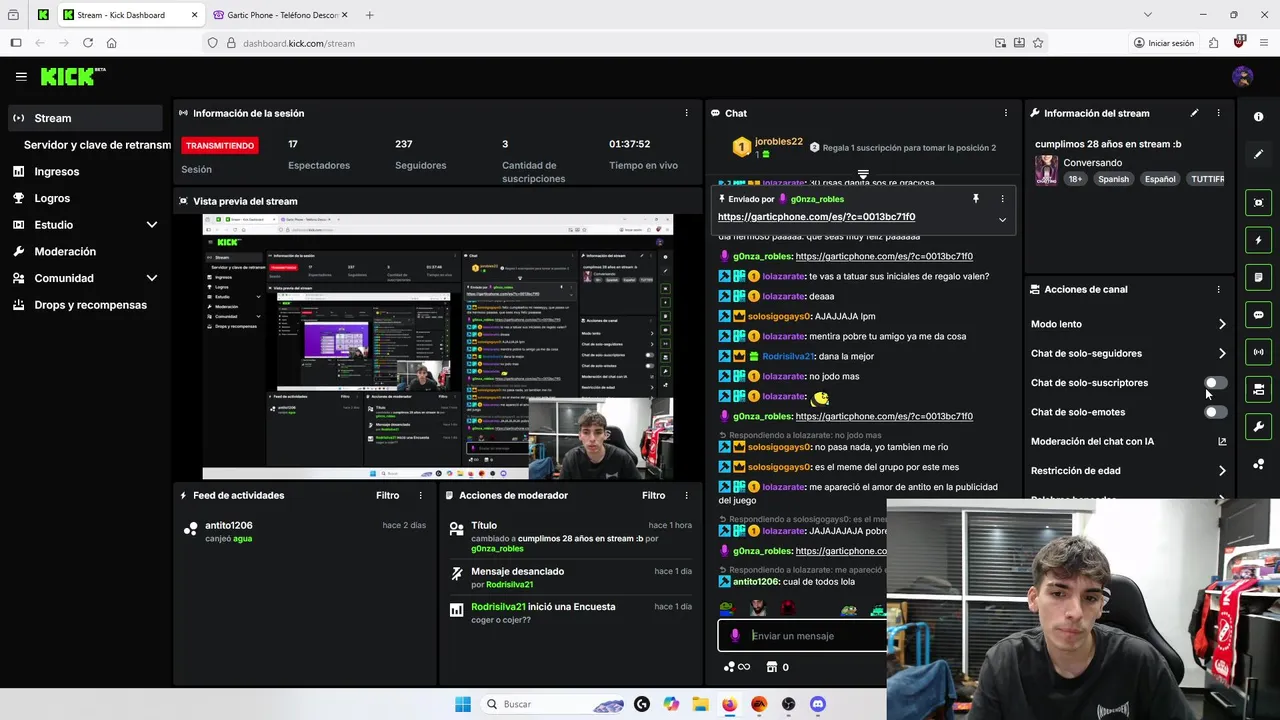This screenshot has width=1280, height=720.
Task: Toggle the chat bubble widget icon in sidebar
Action: (1258, 315)
